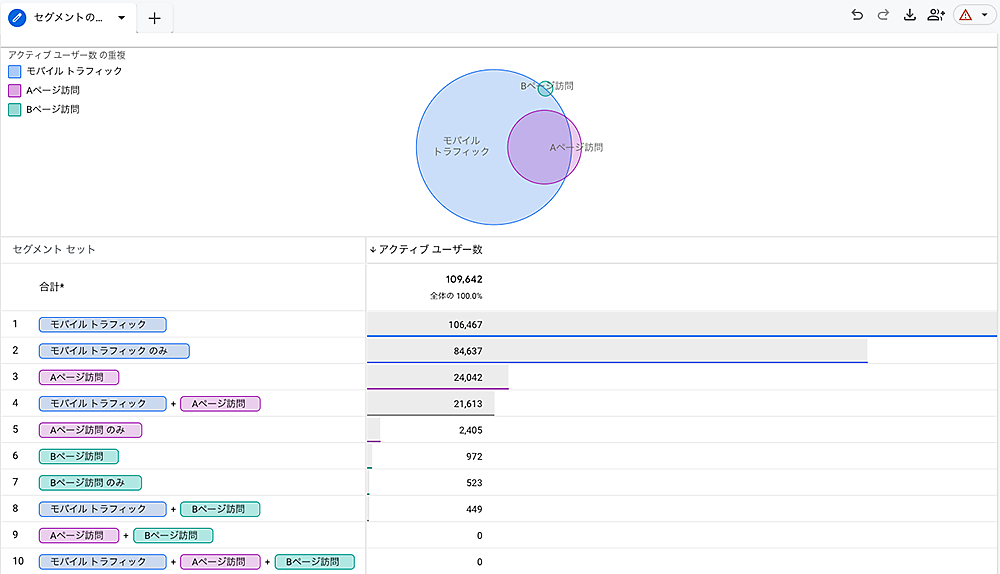Select the モバイル トラフィック のみ chip
Image resolution: width=1000 pixels, height=574 pixels.
(114, 351)
